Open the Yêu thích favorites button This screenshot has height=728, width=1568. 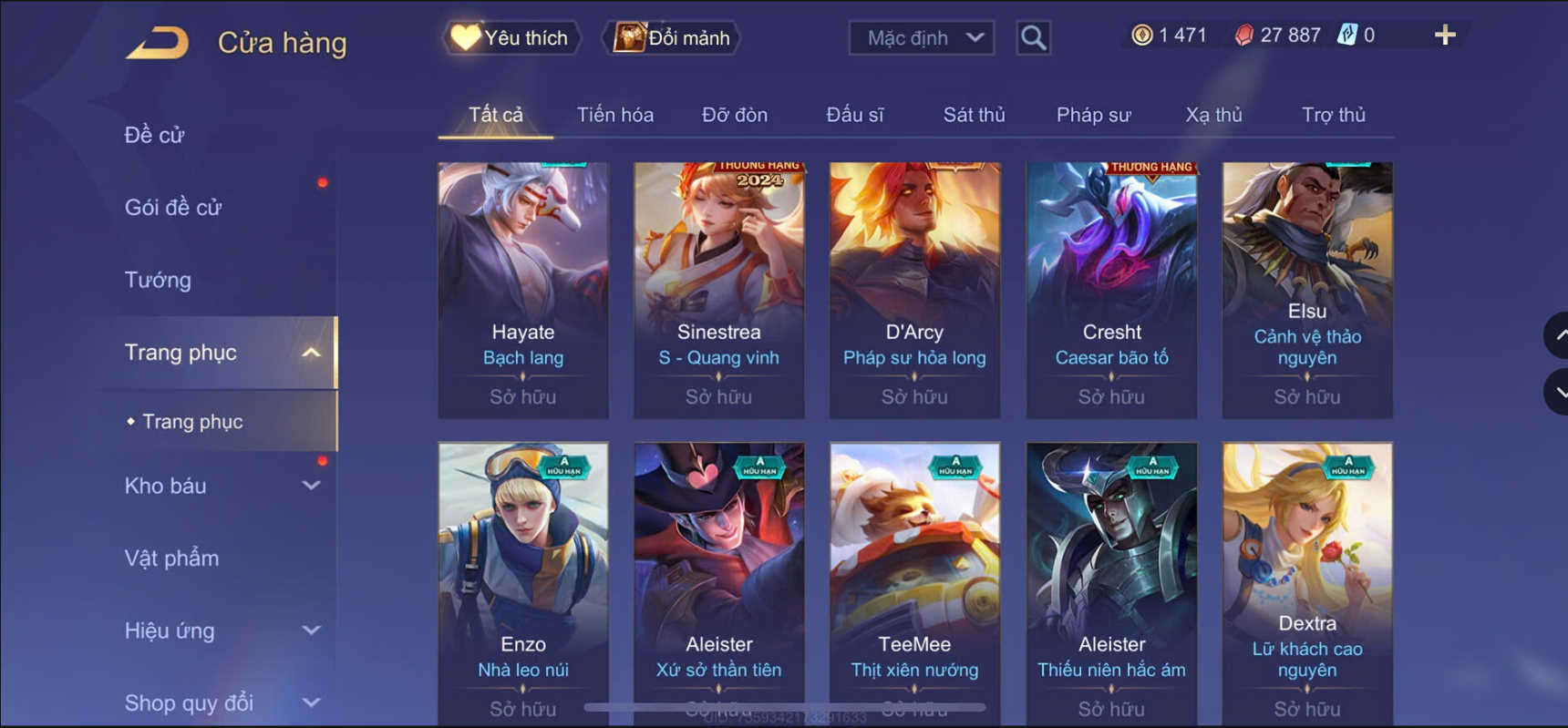pyautogui.click(x=511, y=37)
